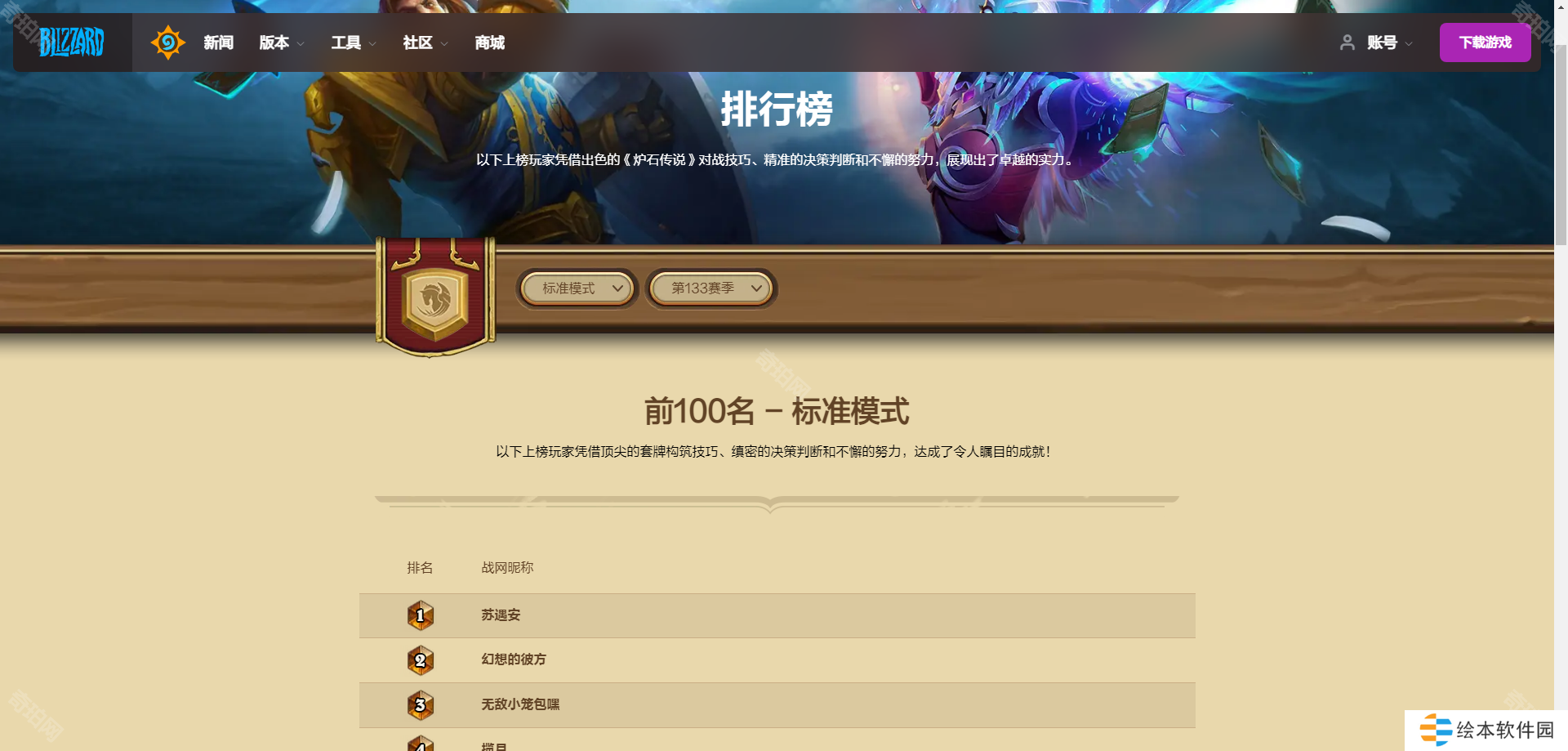Open the Hearthstone swirl home icon

[x=168, y=42]
